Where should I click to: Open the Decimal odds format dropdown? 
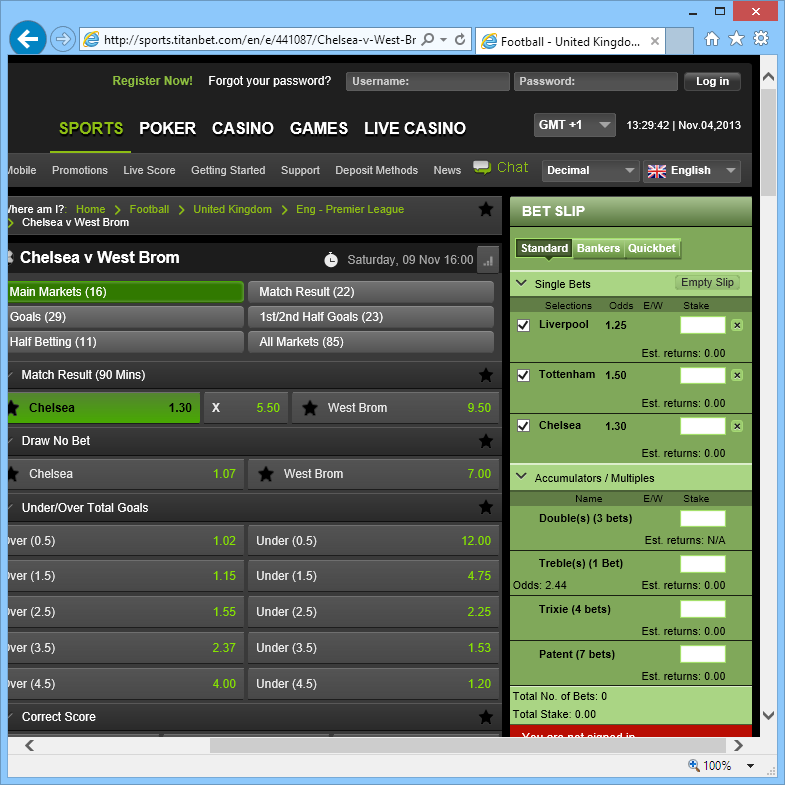591,171
